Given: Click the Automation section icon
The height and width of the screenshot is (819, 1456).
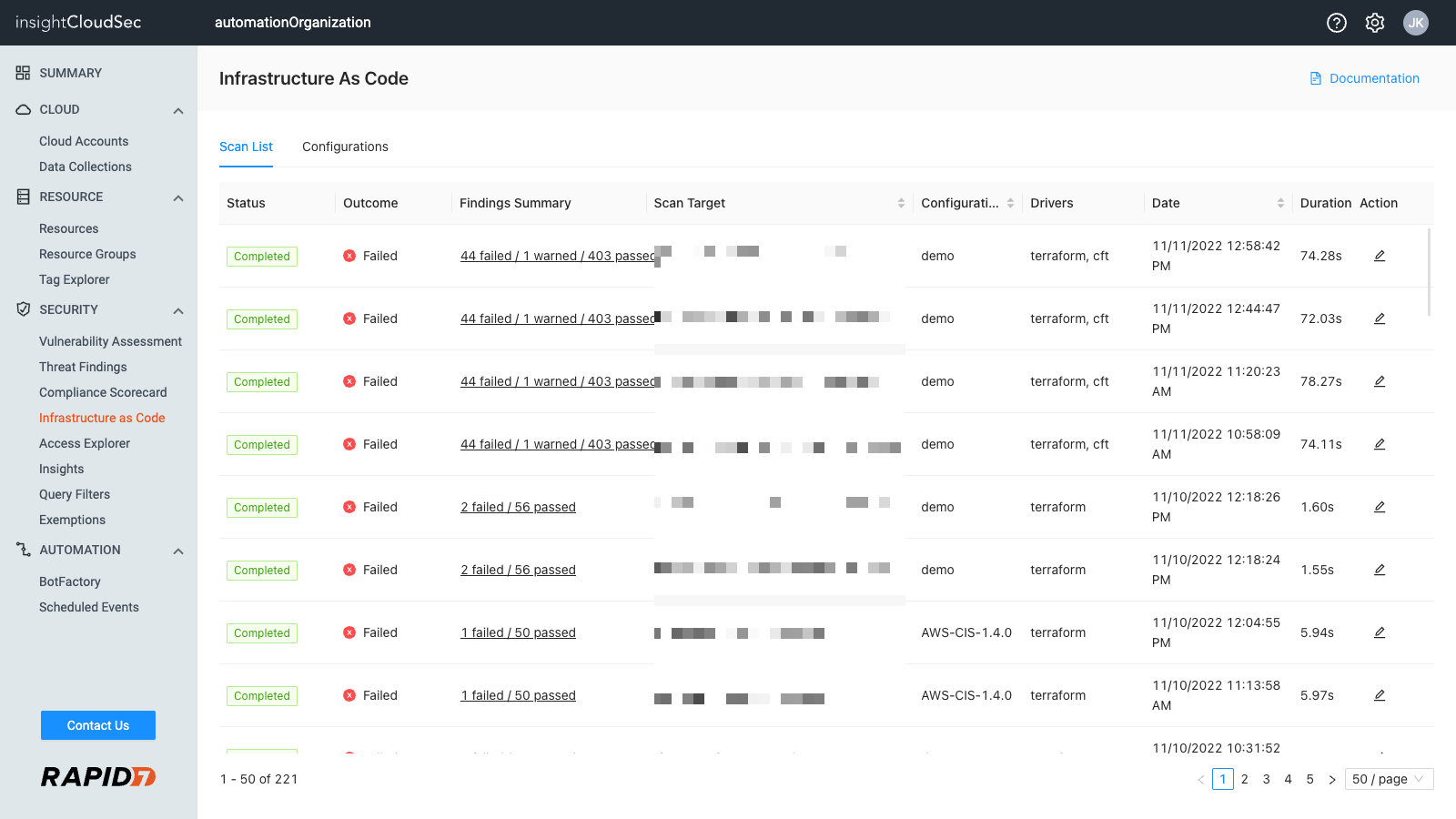Looking at the screenshot, I should (x=23, y=550).
